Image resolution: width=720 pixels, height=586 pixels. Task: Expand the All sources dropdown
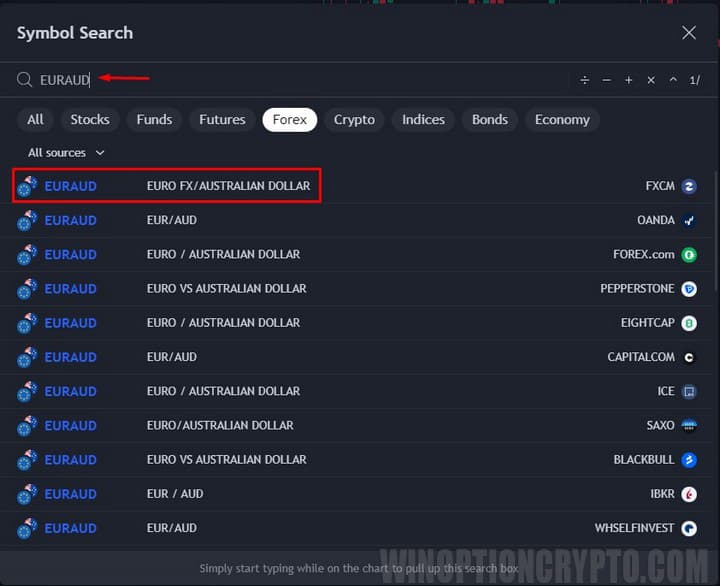click(66, 153)
